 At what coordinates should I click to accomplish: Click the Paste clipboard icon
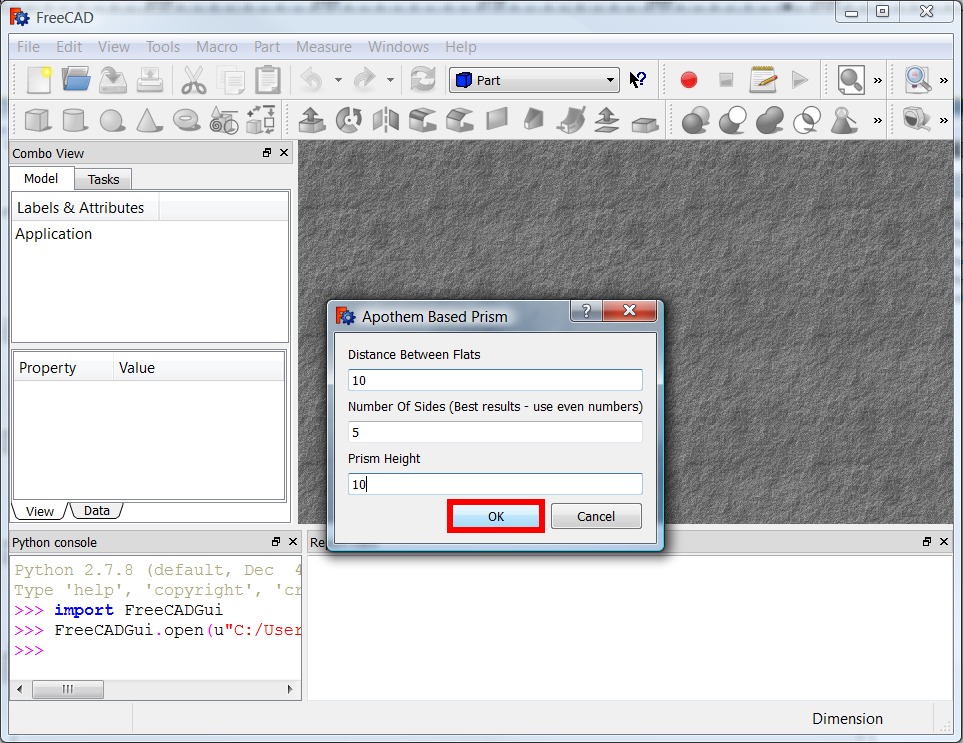pyautogui.click(x=268, y=80)
